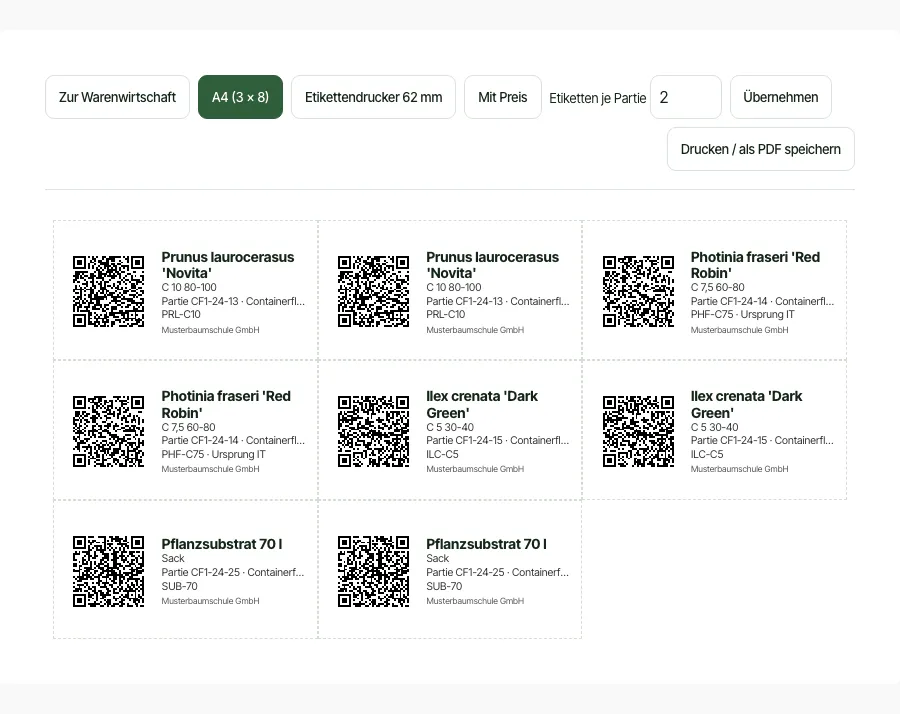The width and height of the screenshot is (900, 714).
Task: Select first Photinia fraseri 'Red Robin' title
Action: click(755, 265)
